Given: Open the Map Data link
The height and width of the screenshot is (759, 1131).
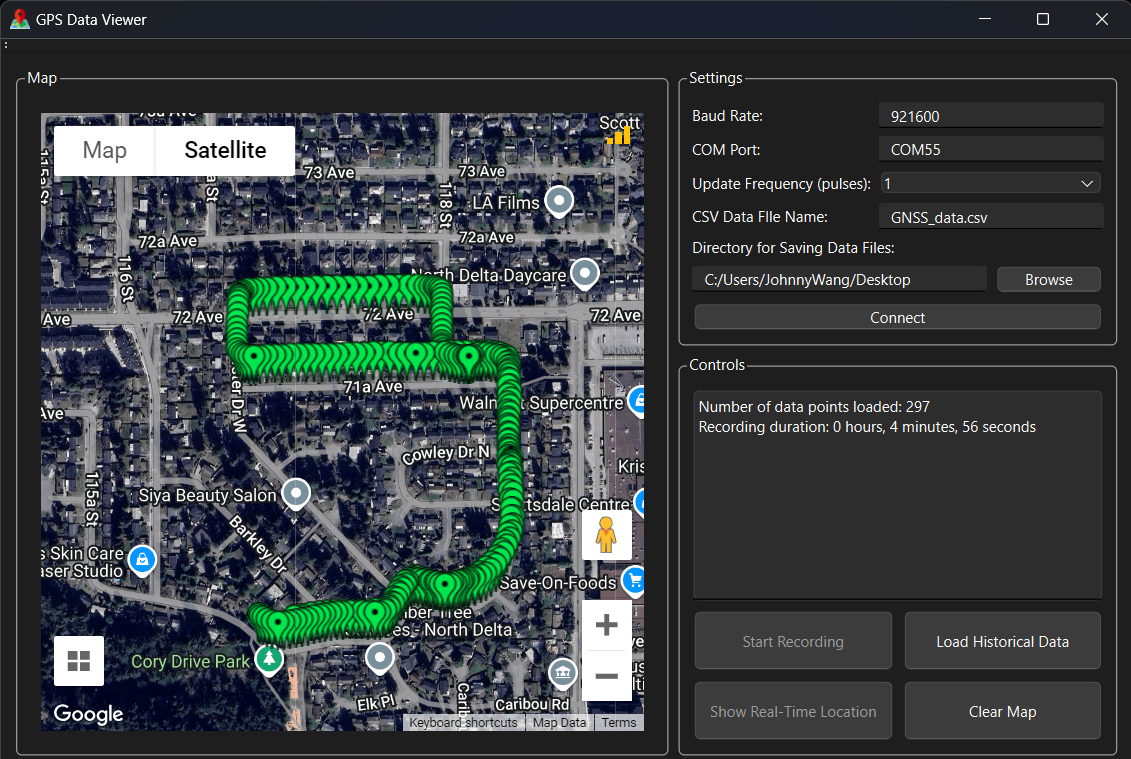Looking at the screenshot, I should pyautogui.click(x=560, y=722).
